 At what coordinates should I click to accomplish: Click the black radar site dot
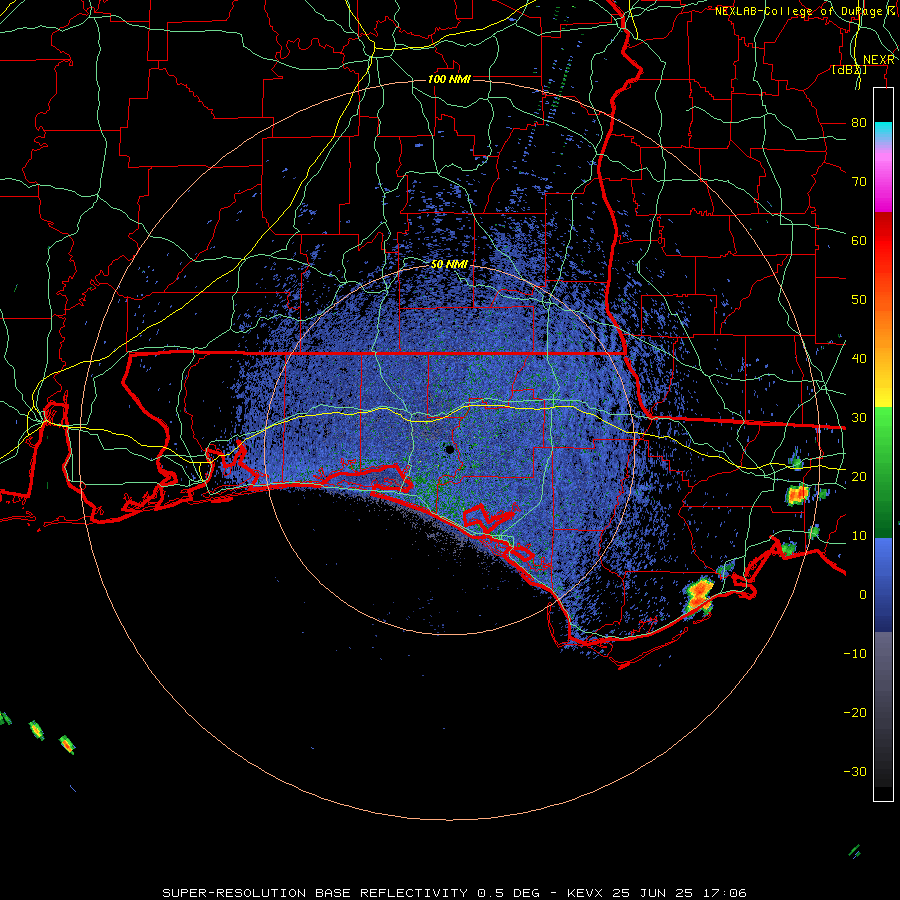449,449
